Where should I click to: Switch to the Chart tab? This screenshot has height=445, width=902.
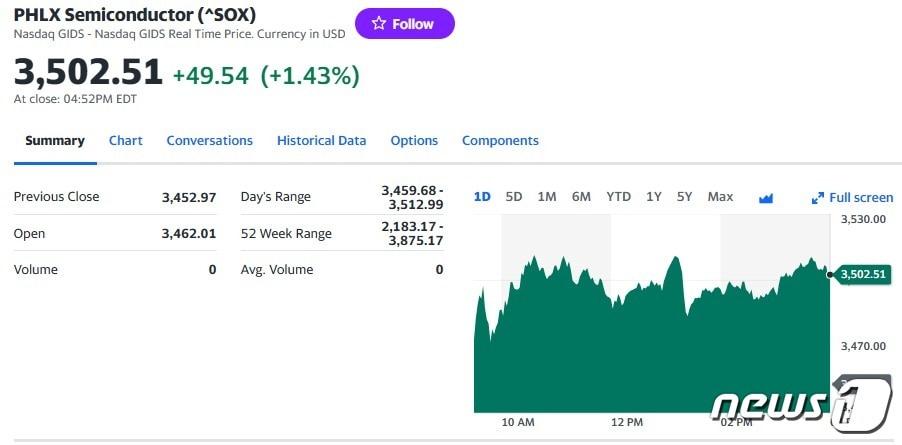tap(126, 141)
